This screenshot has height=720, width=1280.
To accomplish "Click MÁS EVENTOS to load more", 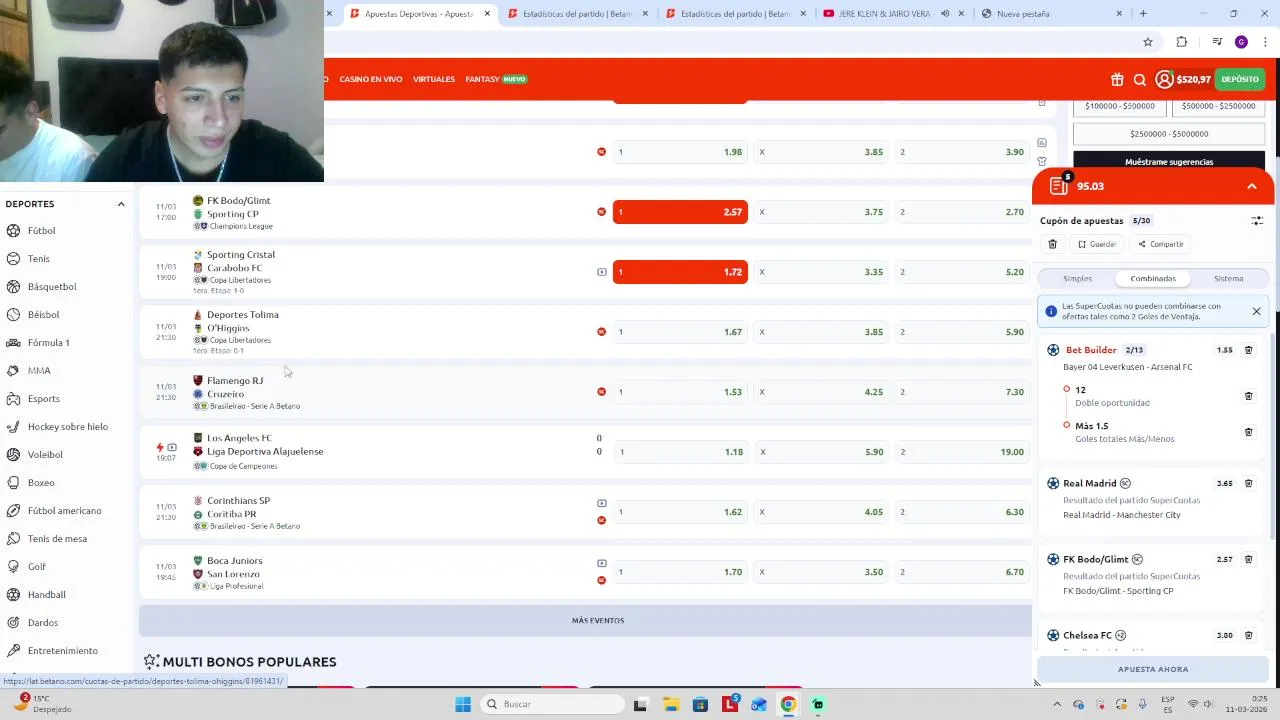I will 598,621.
